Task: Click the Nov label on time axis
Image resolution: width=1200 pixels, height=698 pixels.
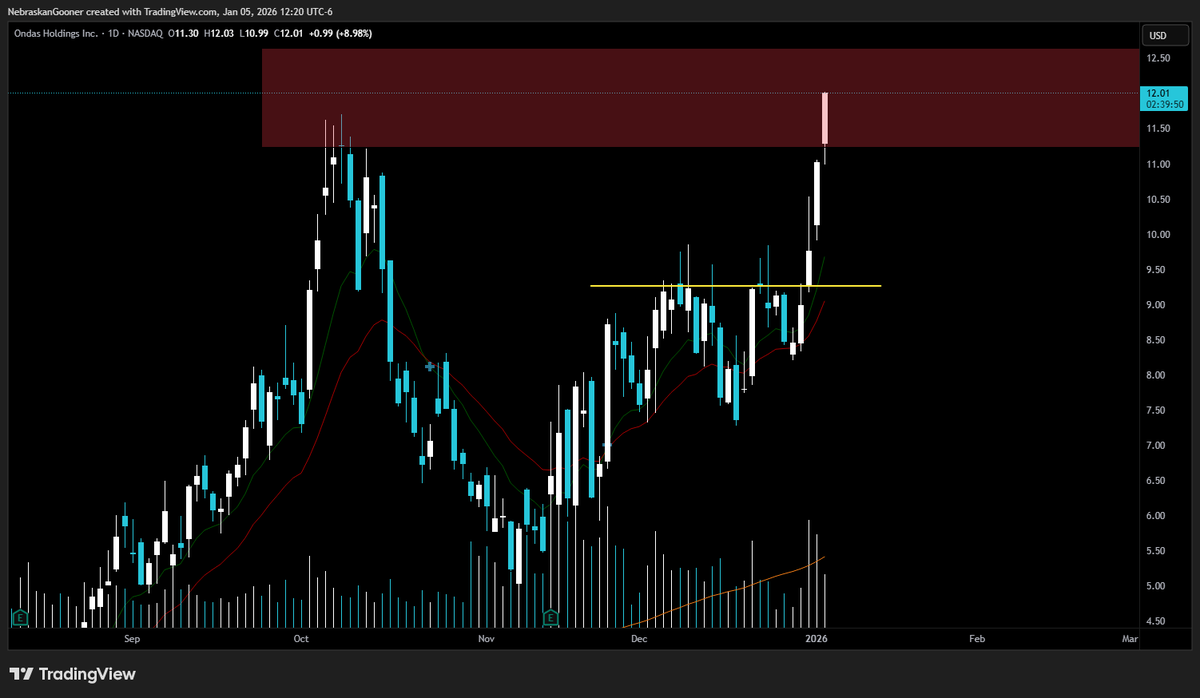Action: [x=486, y=638]
